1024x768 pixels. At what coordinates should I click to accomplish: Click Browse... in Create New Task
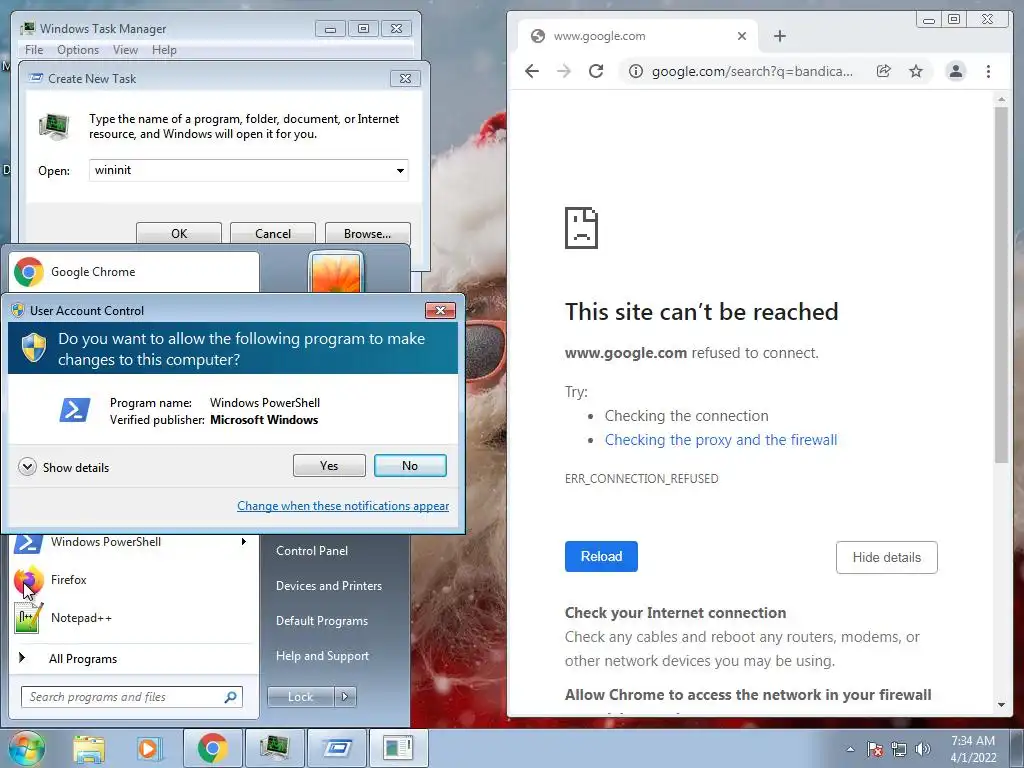(367, 233)
